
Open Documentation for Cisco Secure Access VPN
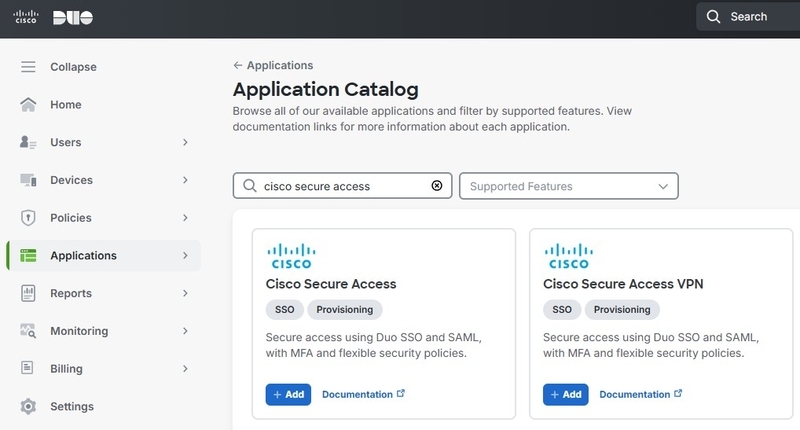(635, 394)
